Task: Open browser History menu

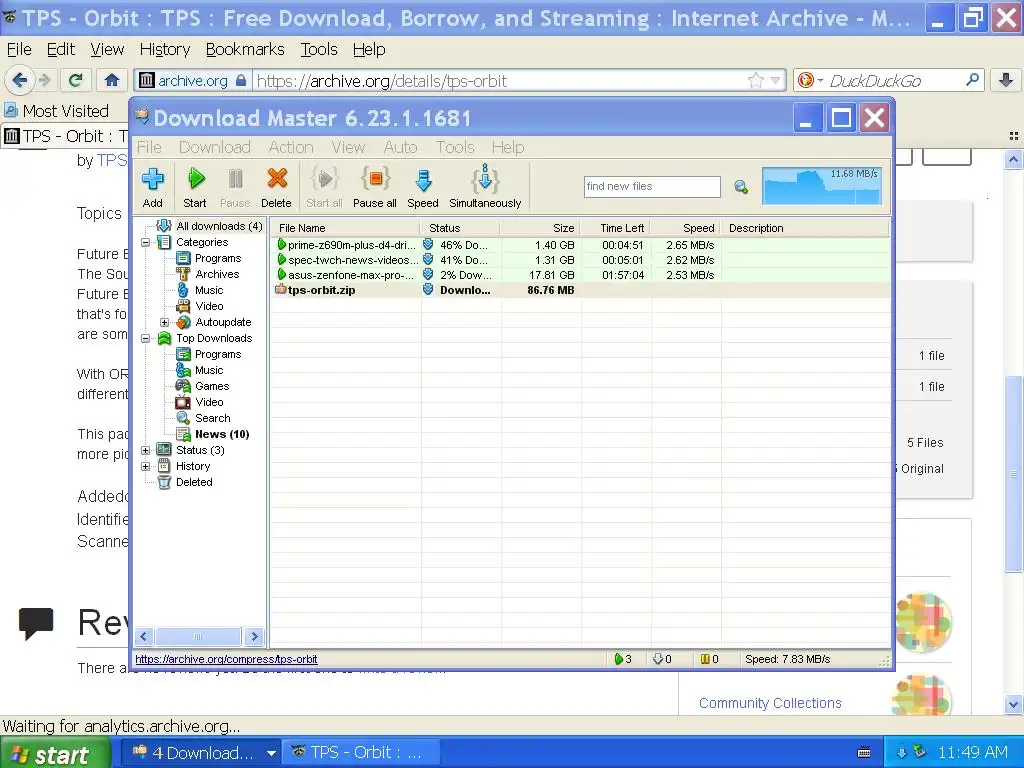Action: pos(165,50)
